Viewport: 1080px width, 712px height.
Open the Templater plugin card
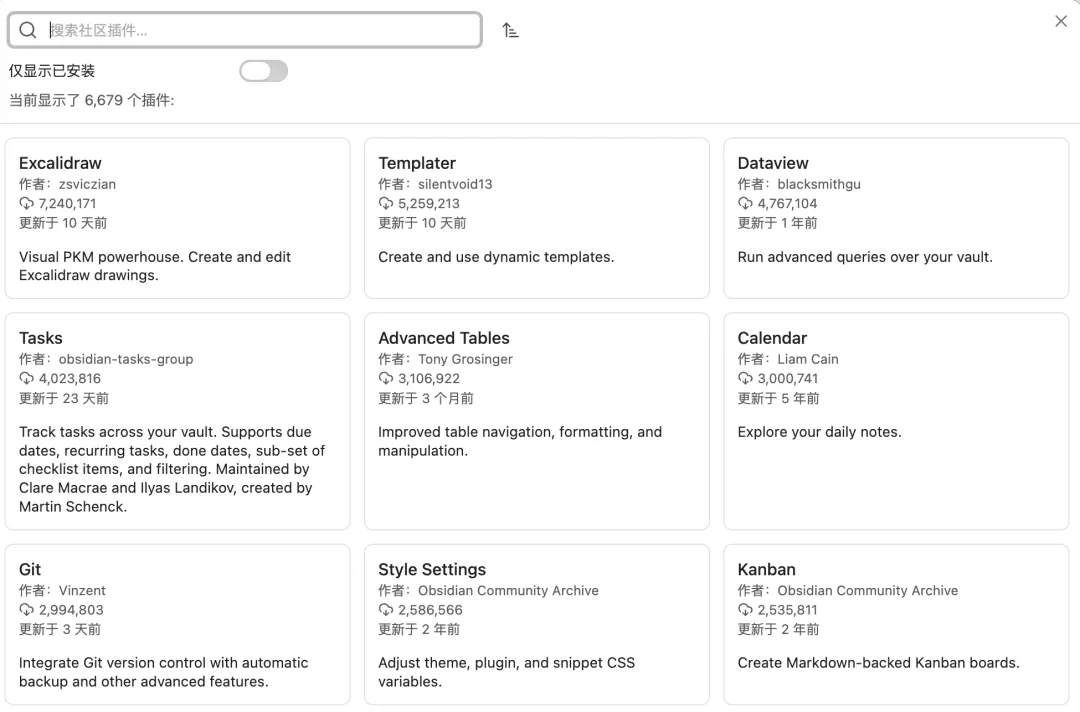(537, 218)
